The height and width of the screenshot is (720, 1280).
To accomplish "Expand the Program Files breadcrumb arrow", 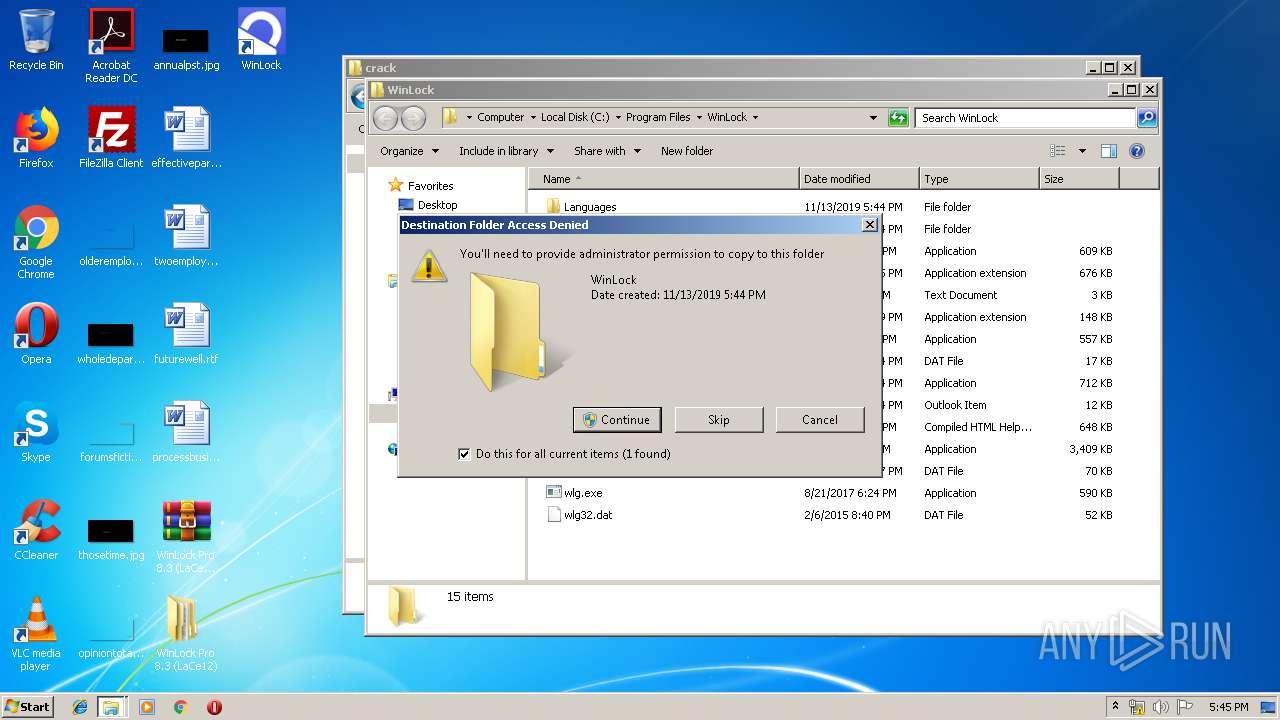I will pos(699,117).
